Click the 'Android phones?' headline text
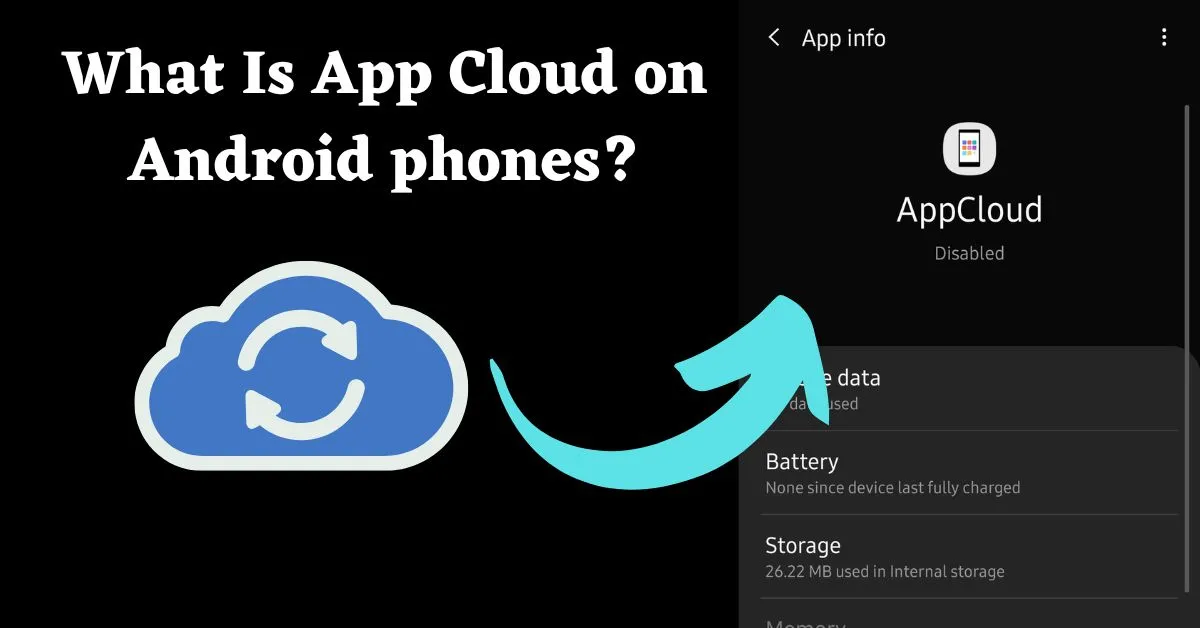Image resolution: width=1200 pixels, height=628 pixels. tap(383, 159)
